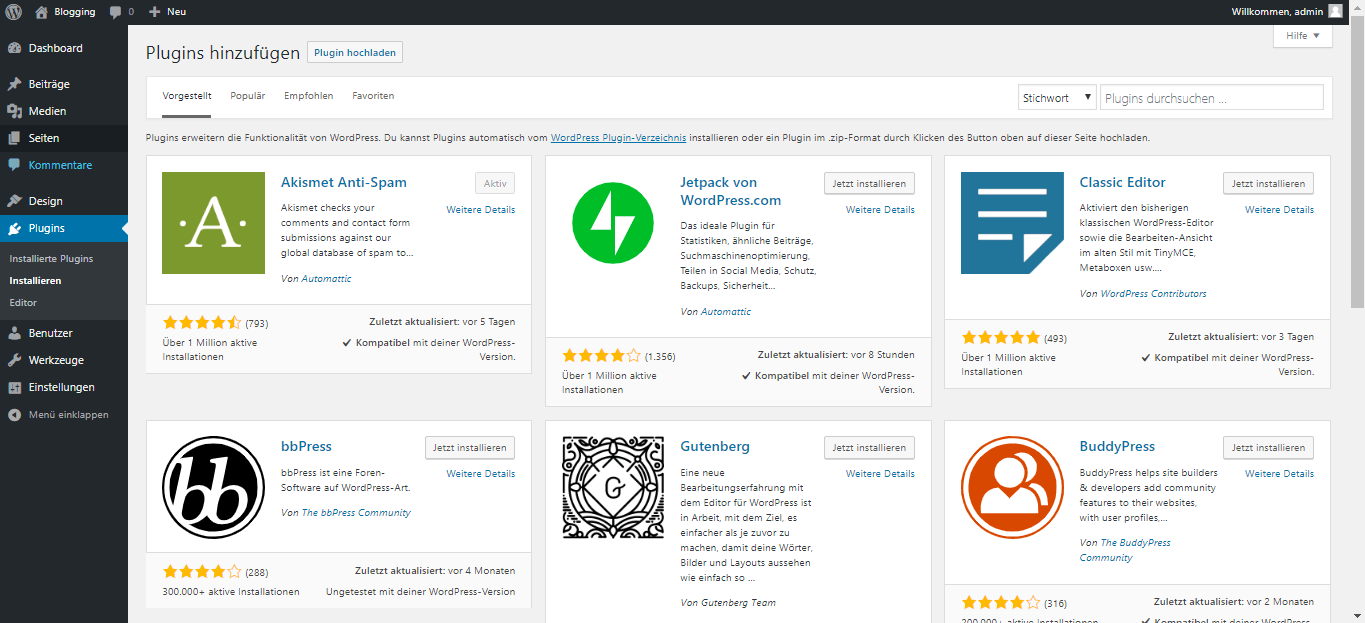This screenshot has width=1365, height=623.
Task: Open the Jetpack von WordPress.com title link
Action: coord(730,191)
